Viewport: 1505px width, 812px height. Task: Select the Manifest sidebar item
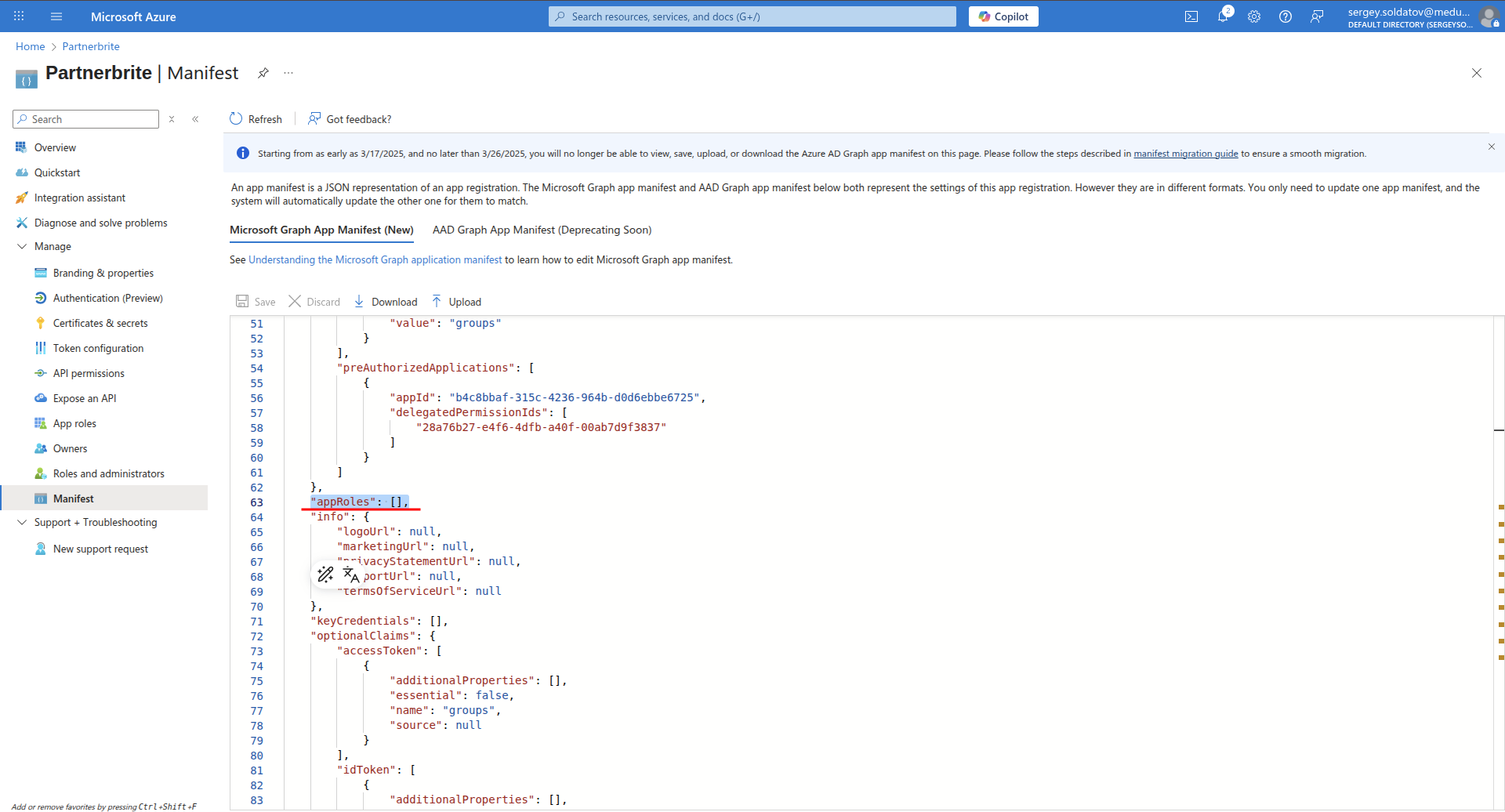[105, 498]
